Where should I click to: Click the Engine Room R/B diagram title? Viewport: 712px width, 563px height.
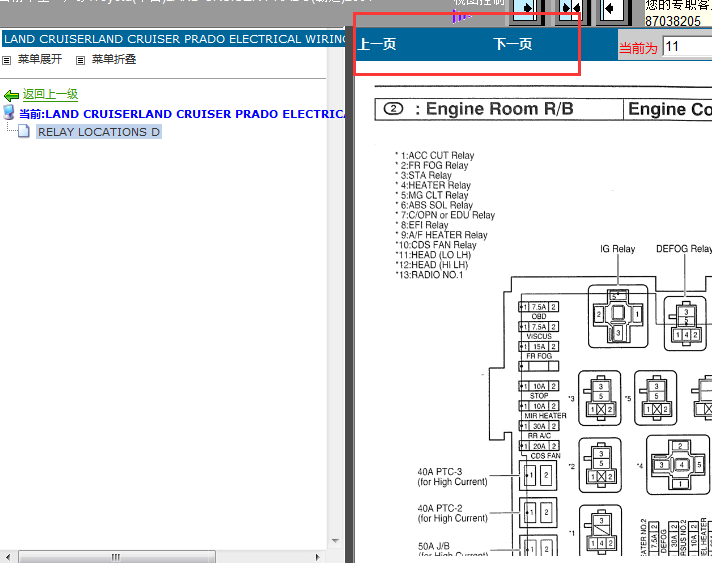(x=499, y=109)
